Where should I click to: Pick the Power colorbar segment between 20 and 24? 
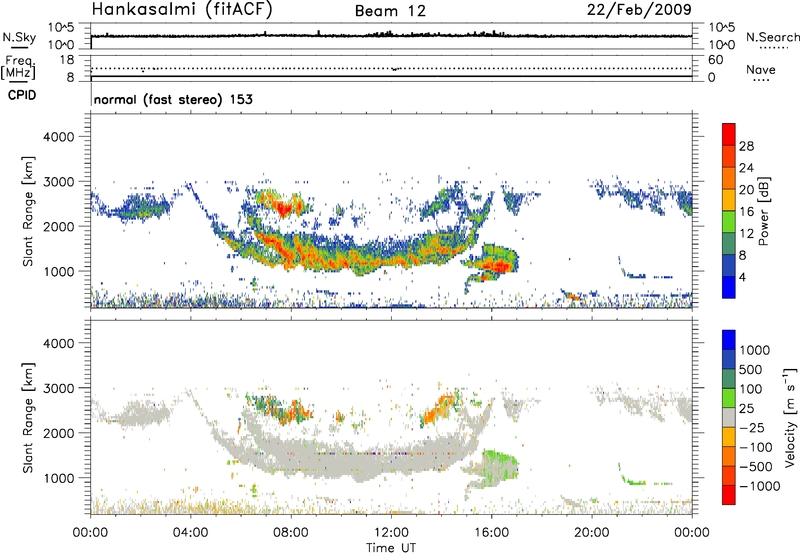click(729, 178)
